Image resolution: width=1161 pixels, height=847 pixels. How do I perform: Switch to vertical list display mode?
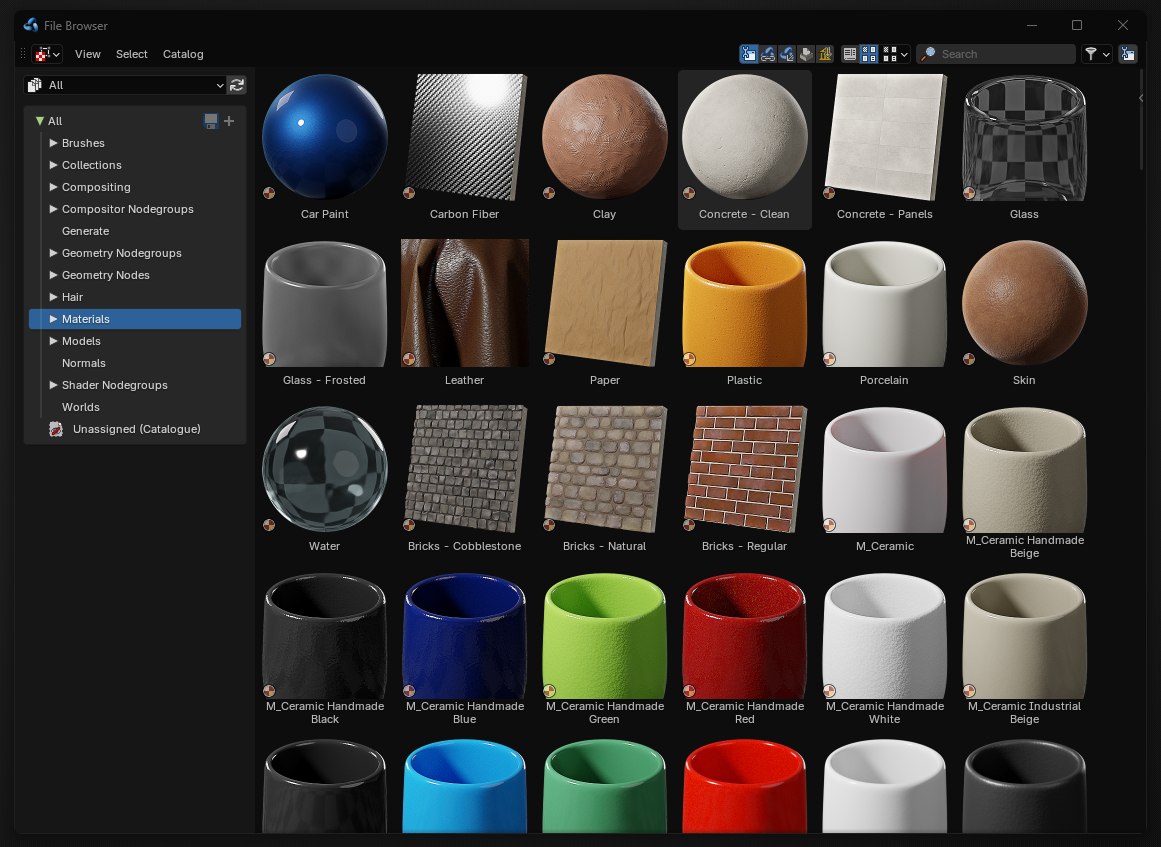(x=850, y=54)
